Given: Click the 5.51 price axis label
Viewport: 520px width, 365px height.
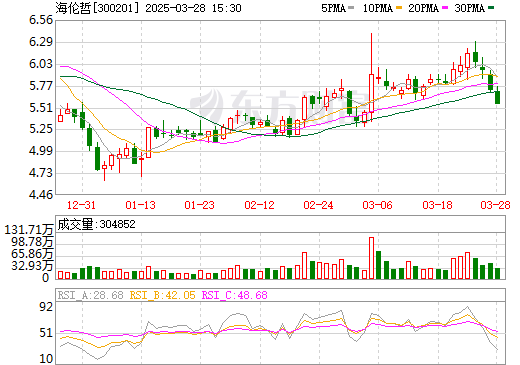Looking at the screenshot, I should pyautogui.click(x=41, y=108).
